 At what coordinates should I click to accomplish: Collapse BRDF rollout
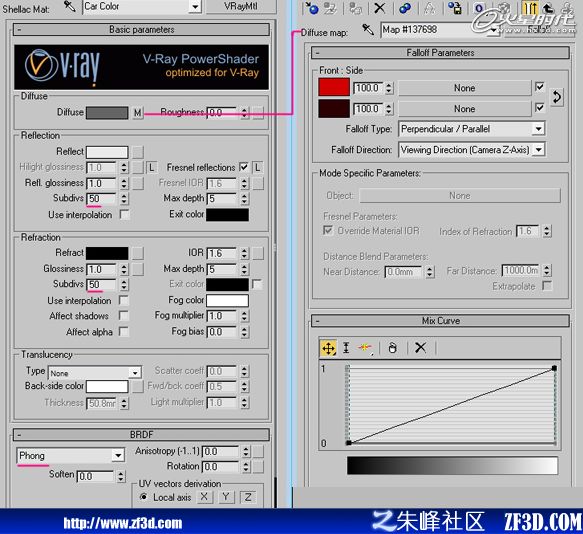coord(141,434)
